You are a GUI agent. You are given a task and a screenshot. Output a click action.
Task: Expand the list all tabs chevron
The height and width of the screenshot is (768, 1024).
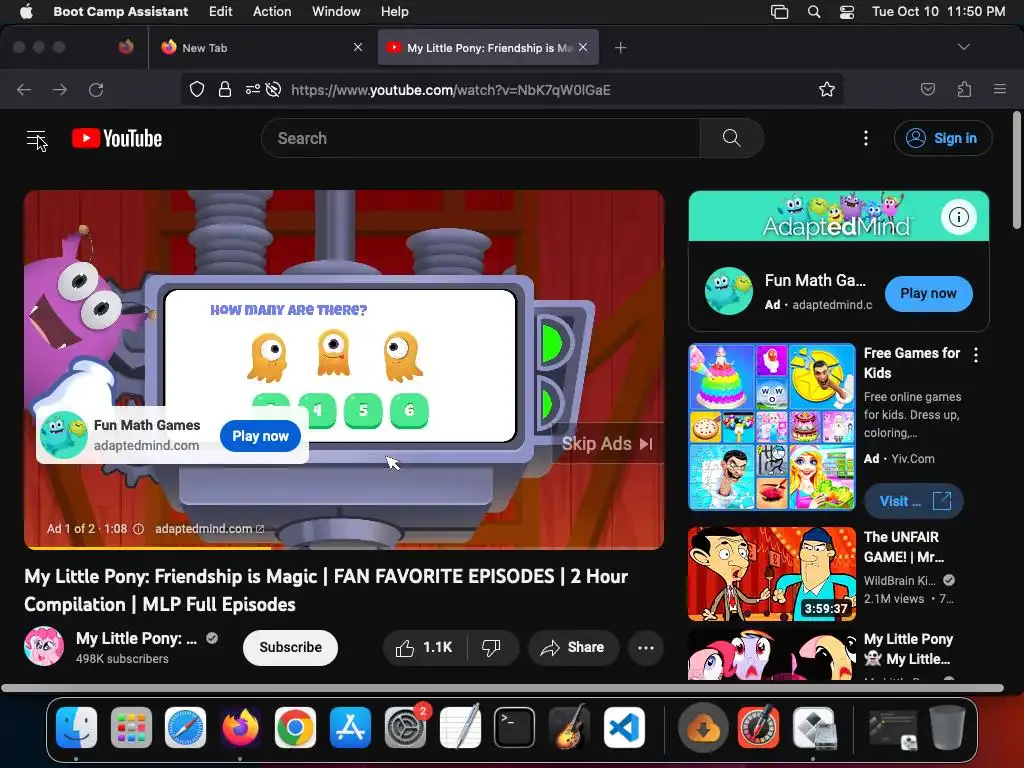[x=964, y=47]
